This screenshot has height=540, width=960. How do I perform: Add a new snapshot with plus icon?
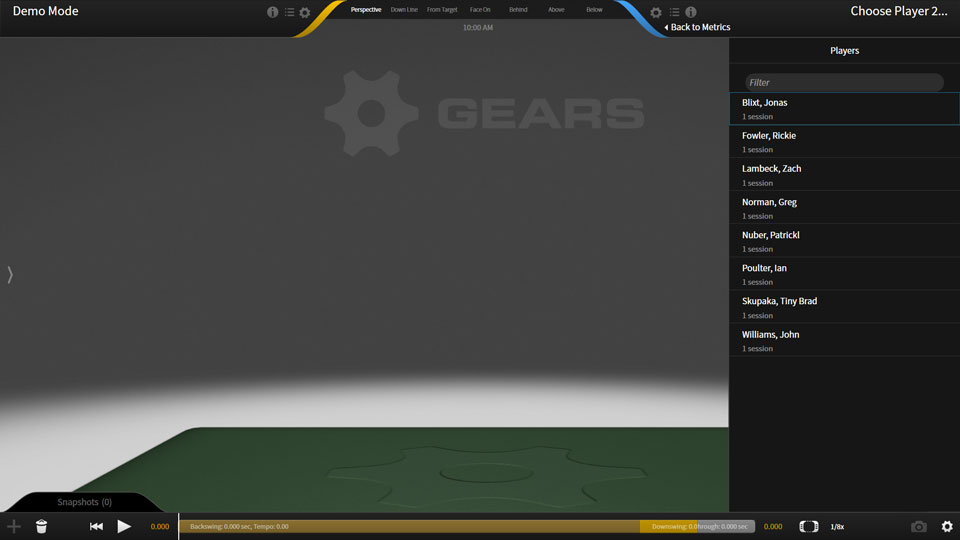13,527
